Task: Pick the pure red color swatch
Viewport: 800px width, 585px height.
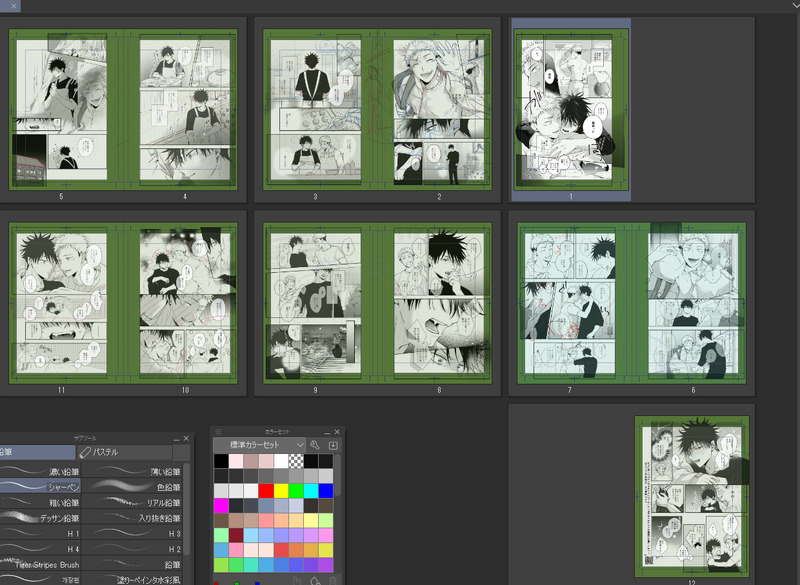Action: point(266,491)
